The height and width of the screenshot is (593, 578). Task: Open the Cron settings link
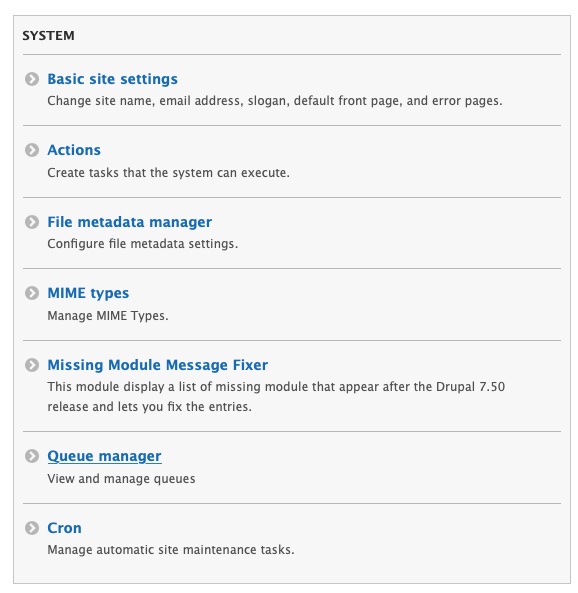tap(64, 528)
